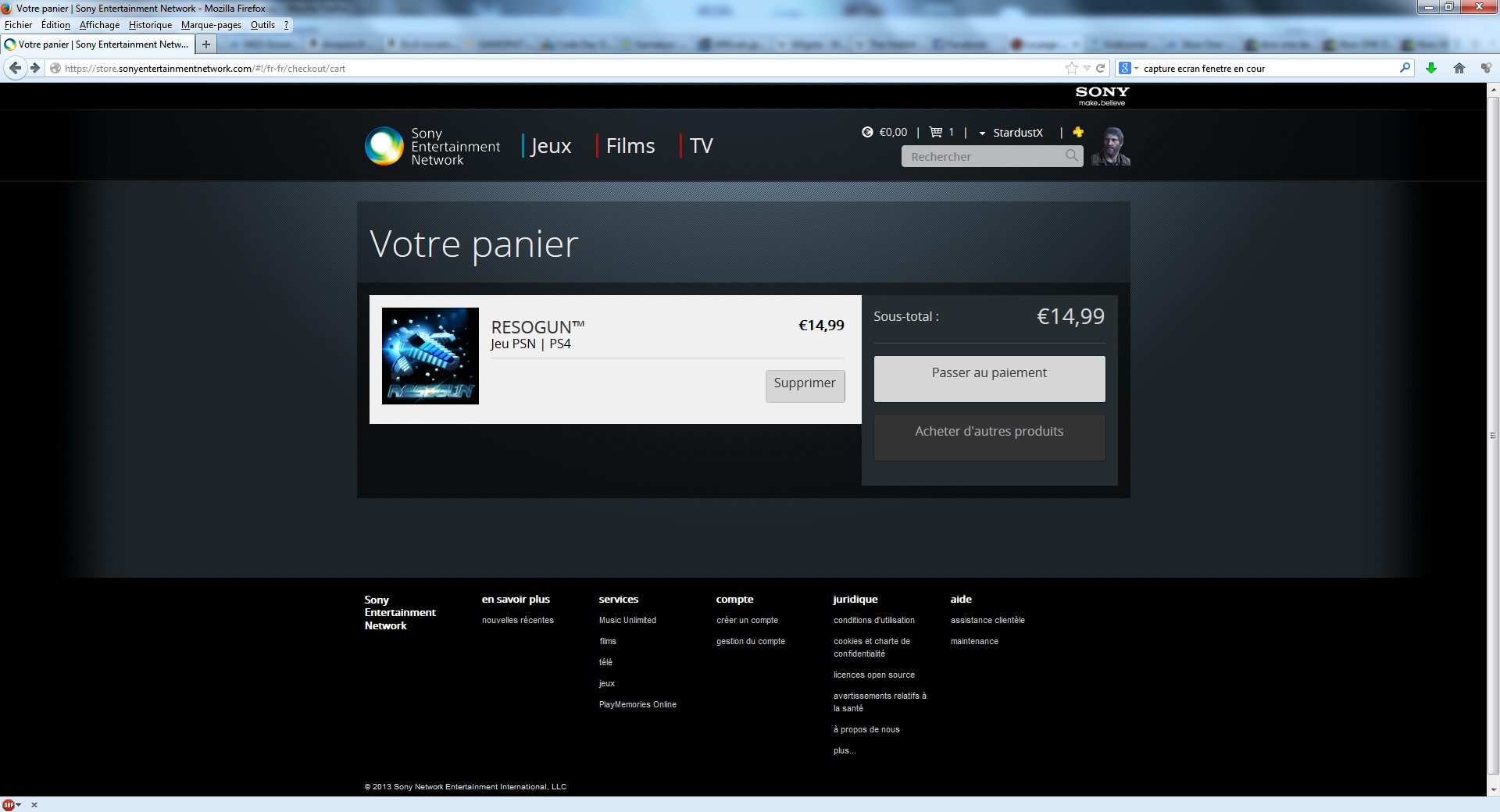Image resolution: width=1500 pixels, height=812 pixels.
Task: Click the browser Forward arrow button
Action: pyautogui.click(x=35, y=69)
